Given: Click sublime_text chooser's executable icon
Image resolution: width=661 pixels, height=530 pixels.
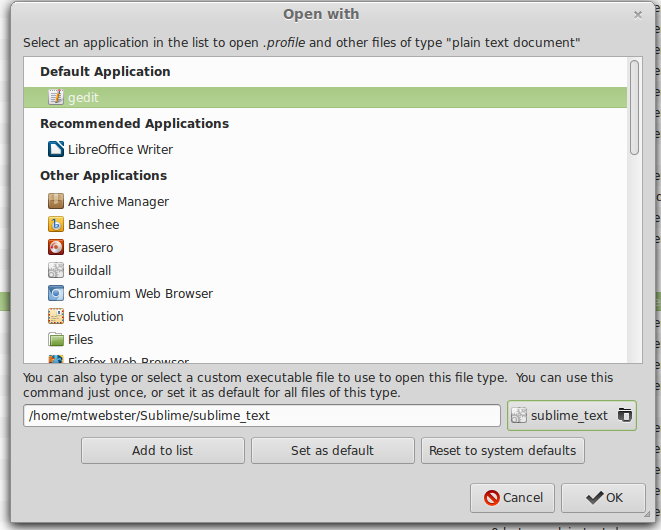Looking at the screenshot, I should click(x=519, y=415).
